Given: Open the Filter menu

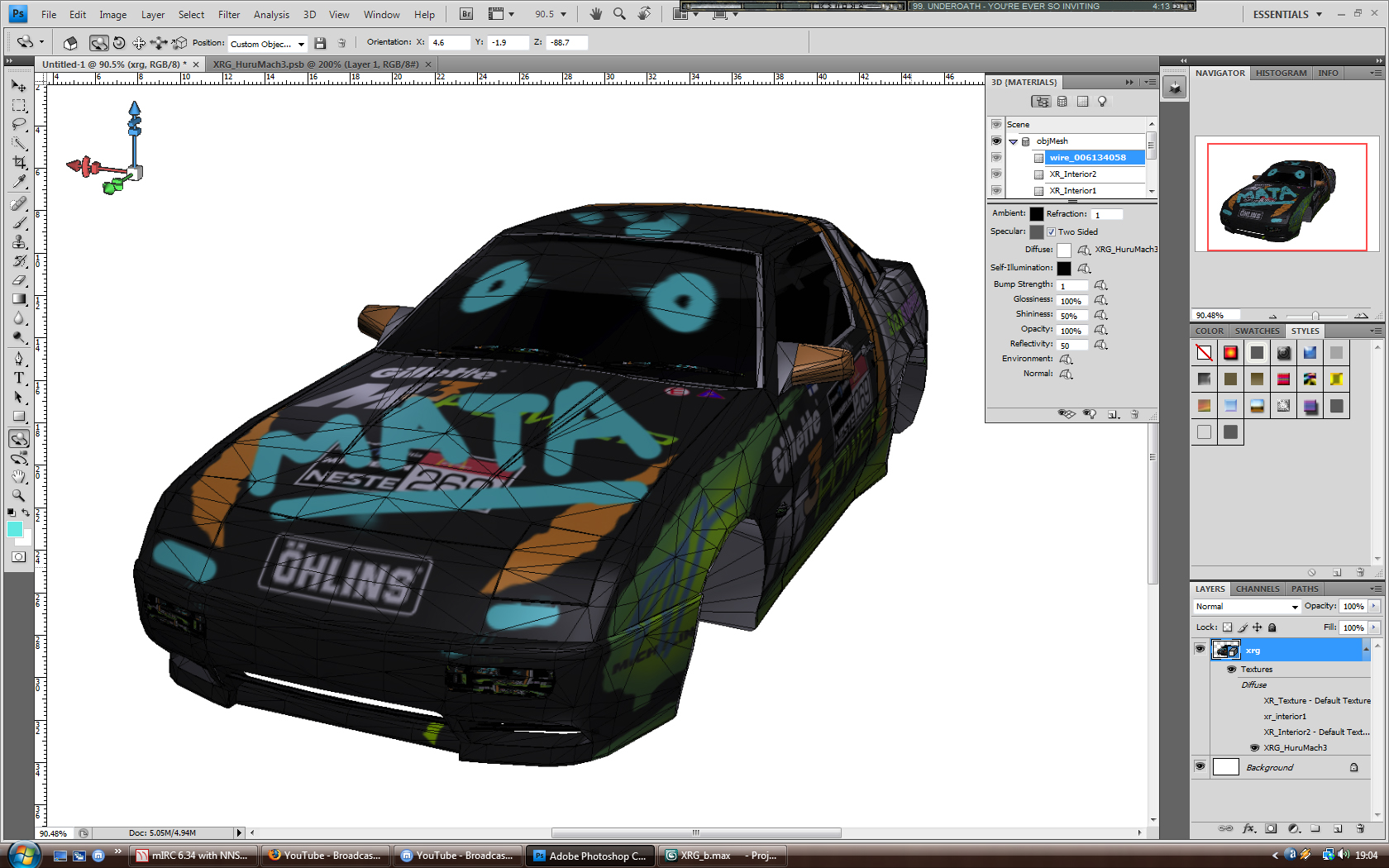Looking at the screenshot, I should coord(229,14).
